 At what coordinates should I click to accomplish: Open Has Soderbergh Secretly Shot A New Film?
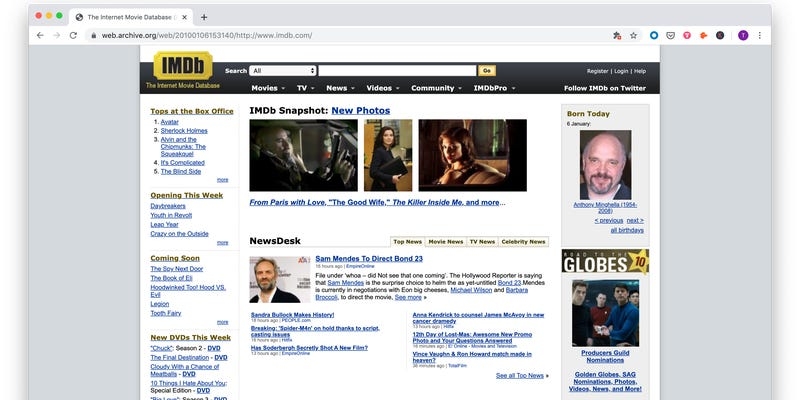(309, 348)
